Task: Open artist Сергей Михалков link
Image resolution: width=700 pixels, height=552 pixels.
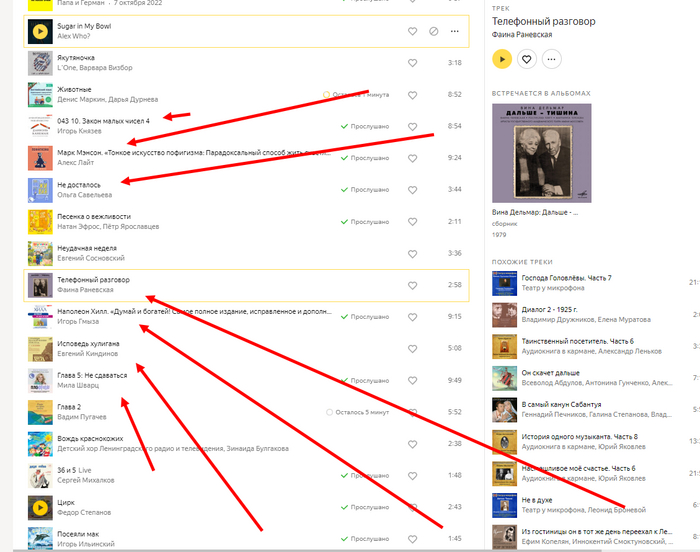Action: [86, 480]
